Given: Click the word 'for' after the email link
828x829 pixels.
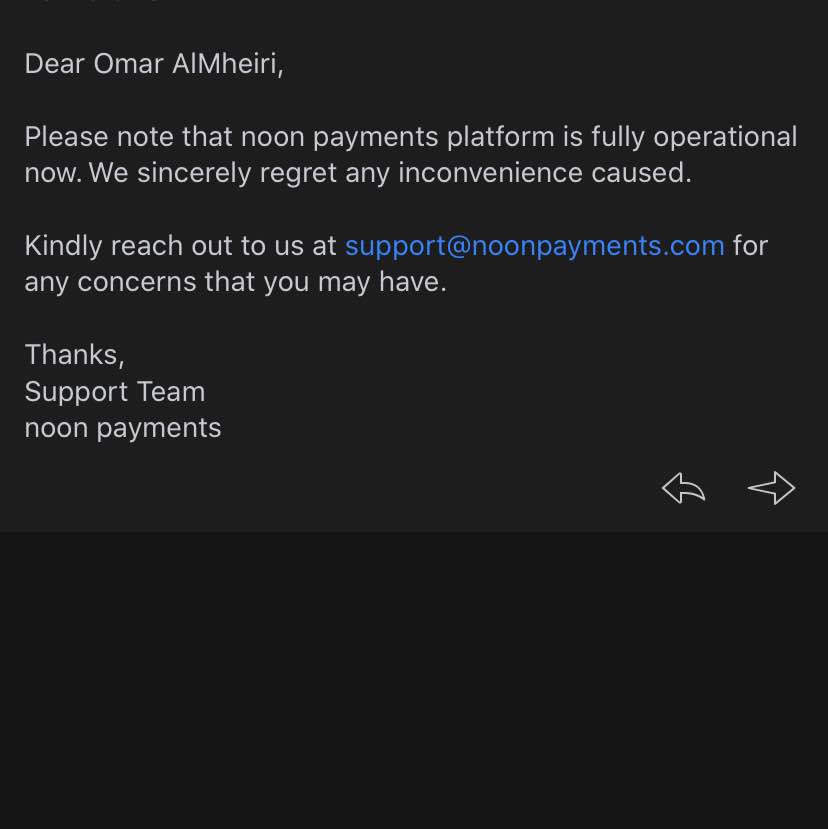Looking at the screenshot, I should (x=750, y=246).
